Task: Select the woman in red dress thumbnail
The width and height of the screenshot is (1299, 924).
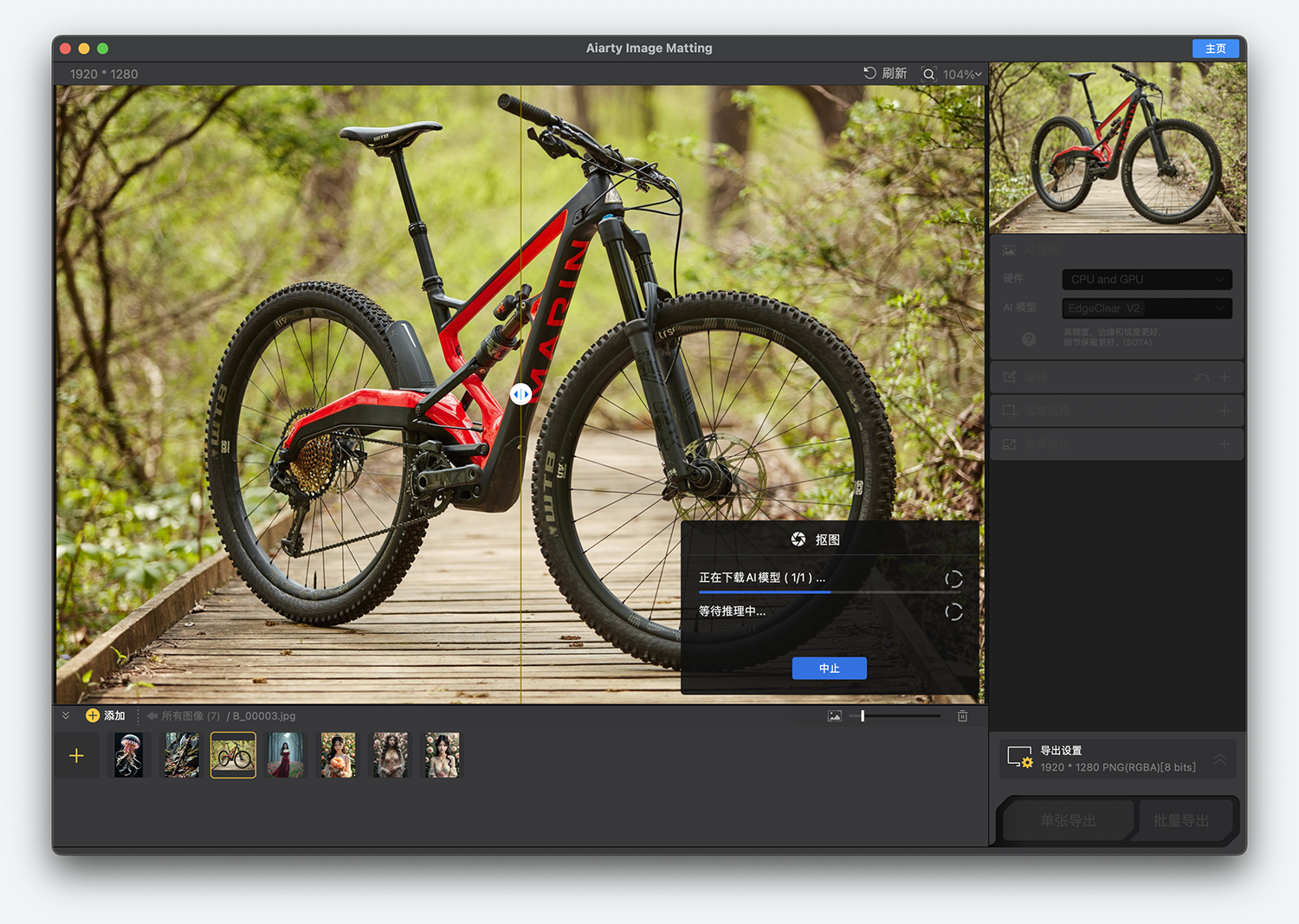Action: [x=286, y=755]
